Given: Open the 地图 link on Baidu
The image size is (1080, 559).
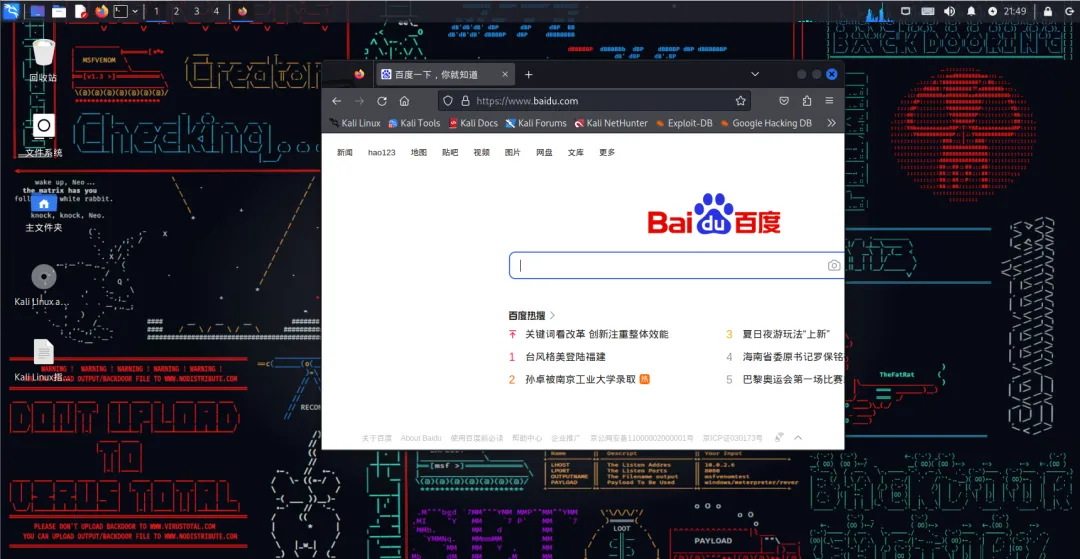Looking at the screenshot, I should pos(419,153).
